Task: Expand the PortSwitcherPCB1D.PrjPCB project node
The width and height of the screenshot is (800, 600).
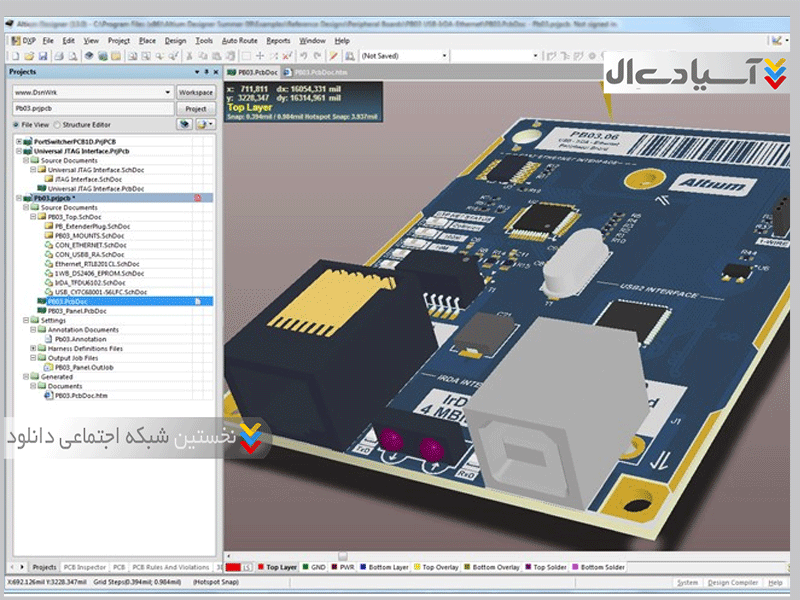Action: (18, 142)
